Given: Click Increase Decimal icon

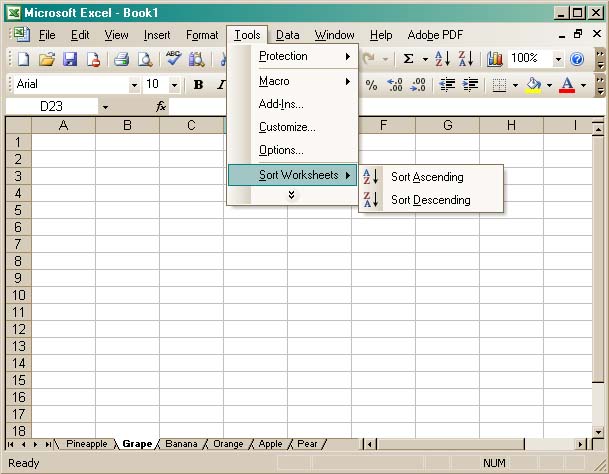Looking at the screenshot, I should coord(395,84).
